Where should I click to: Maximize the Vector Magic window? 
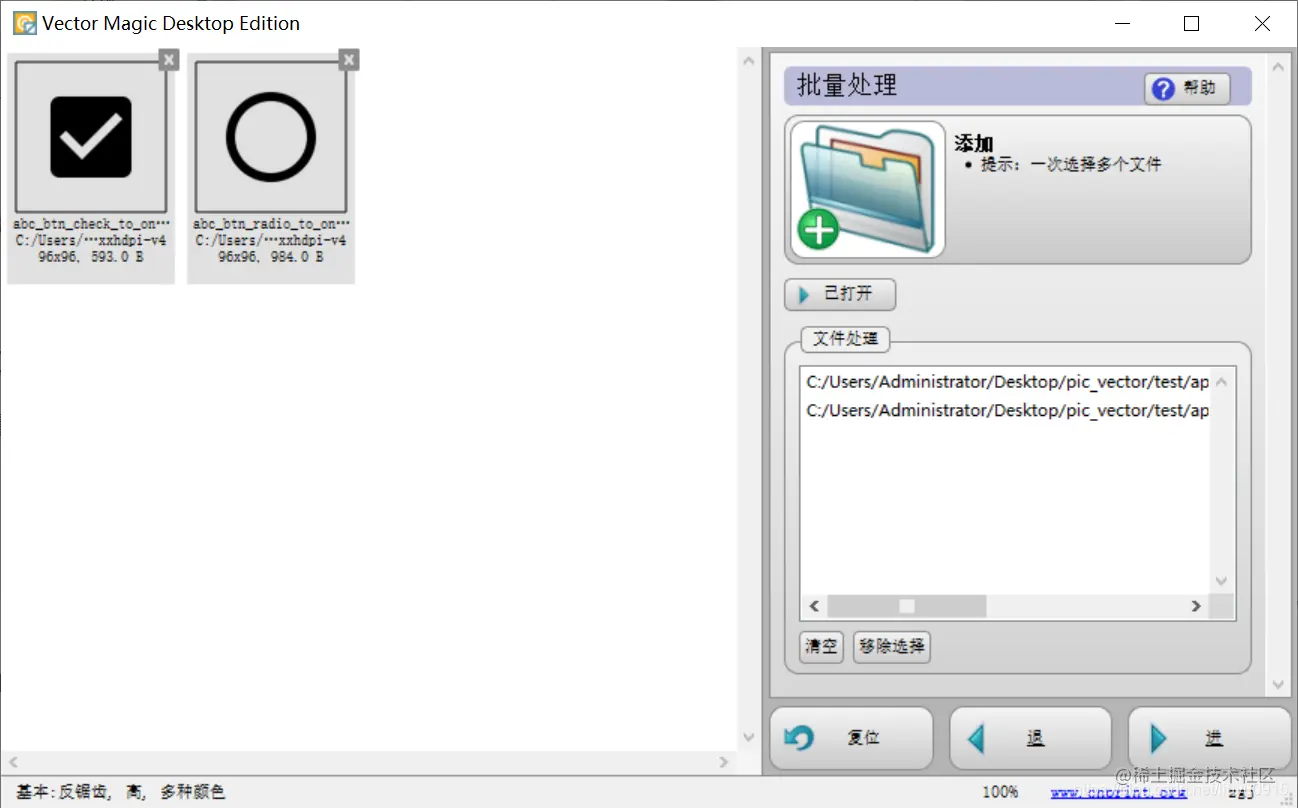click(x=1191, y=23)
